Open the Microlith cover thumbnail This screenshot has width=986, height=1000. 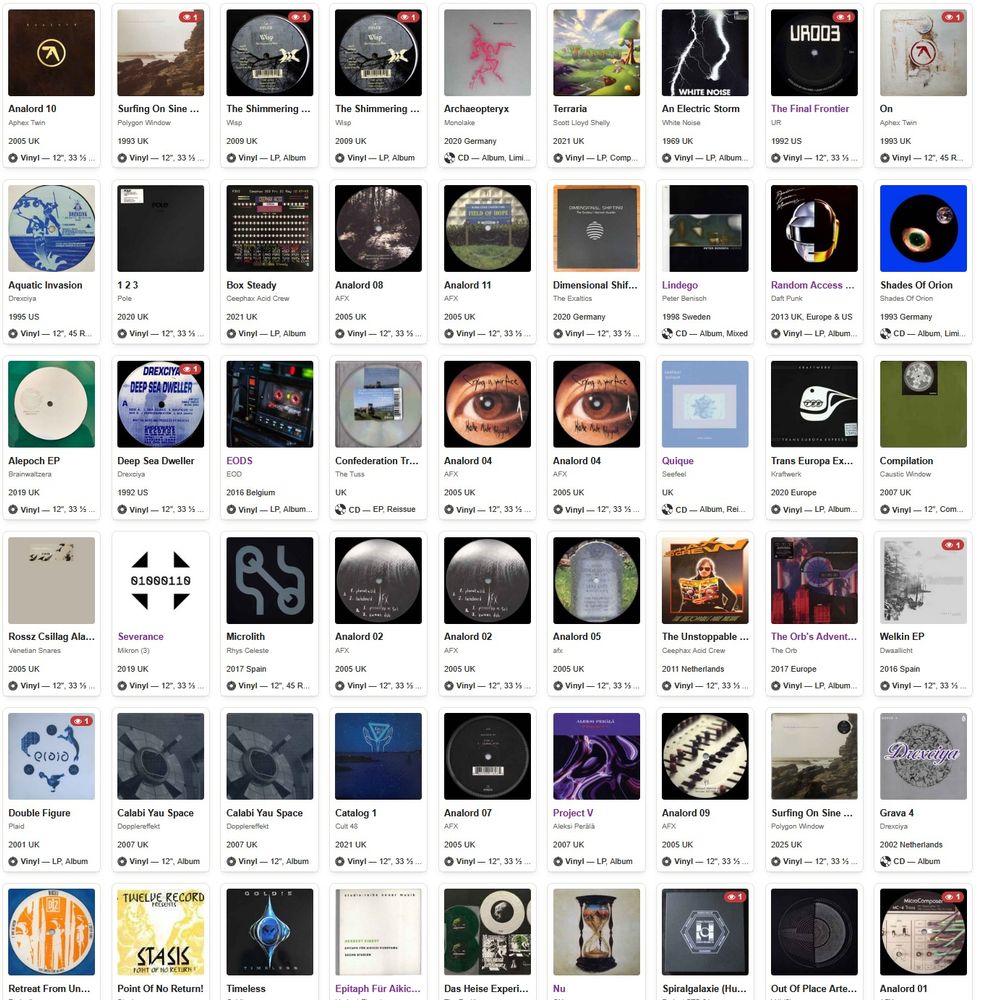[x=269, y=580]
